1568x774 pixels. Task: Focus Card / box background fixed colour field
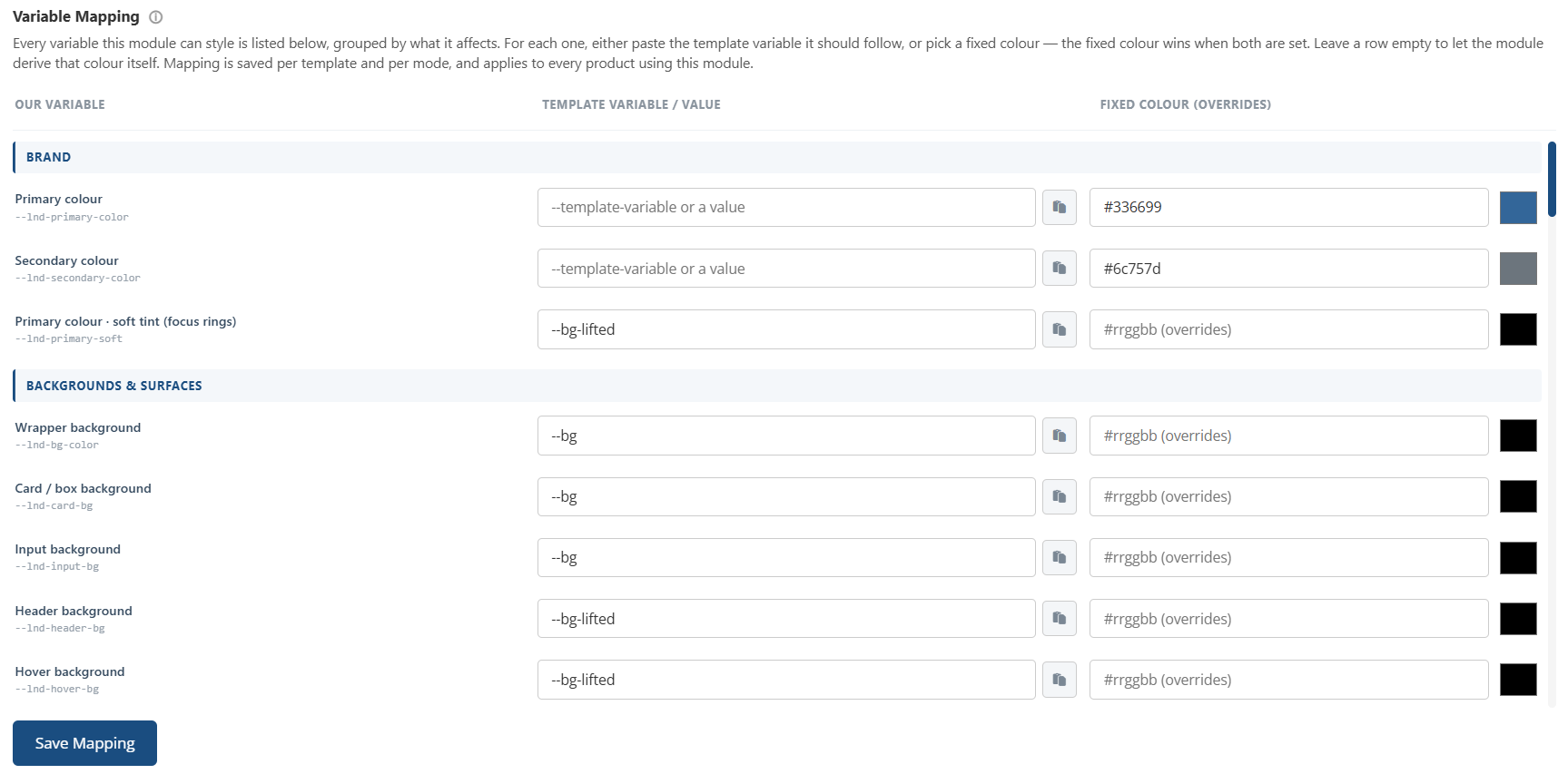1288,496
